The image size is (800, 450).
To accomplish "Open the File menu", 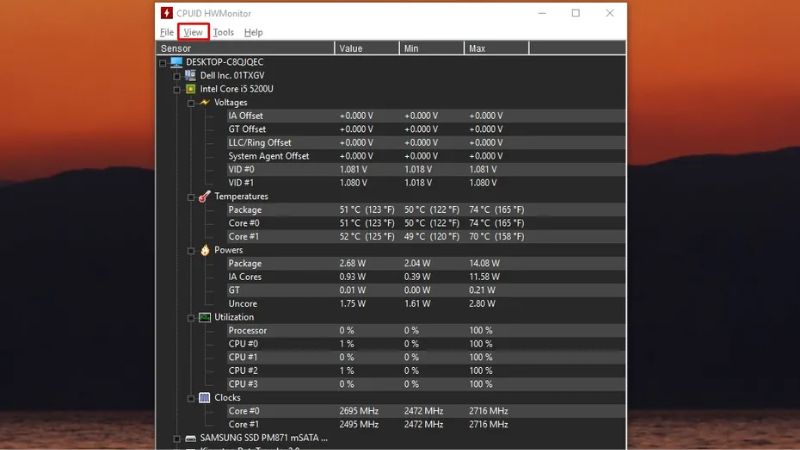I will (166, 32).
